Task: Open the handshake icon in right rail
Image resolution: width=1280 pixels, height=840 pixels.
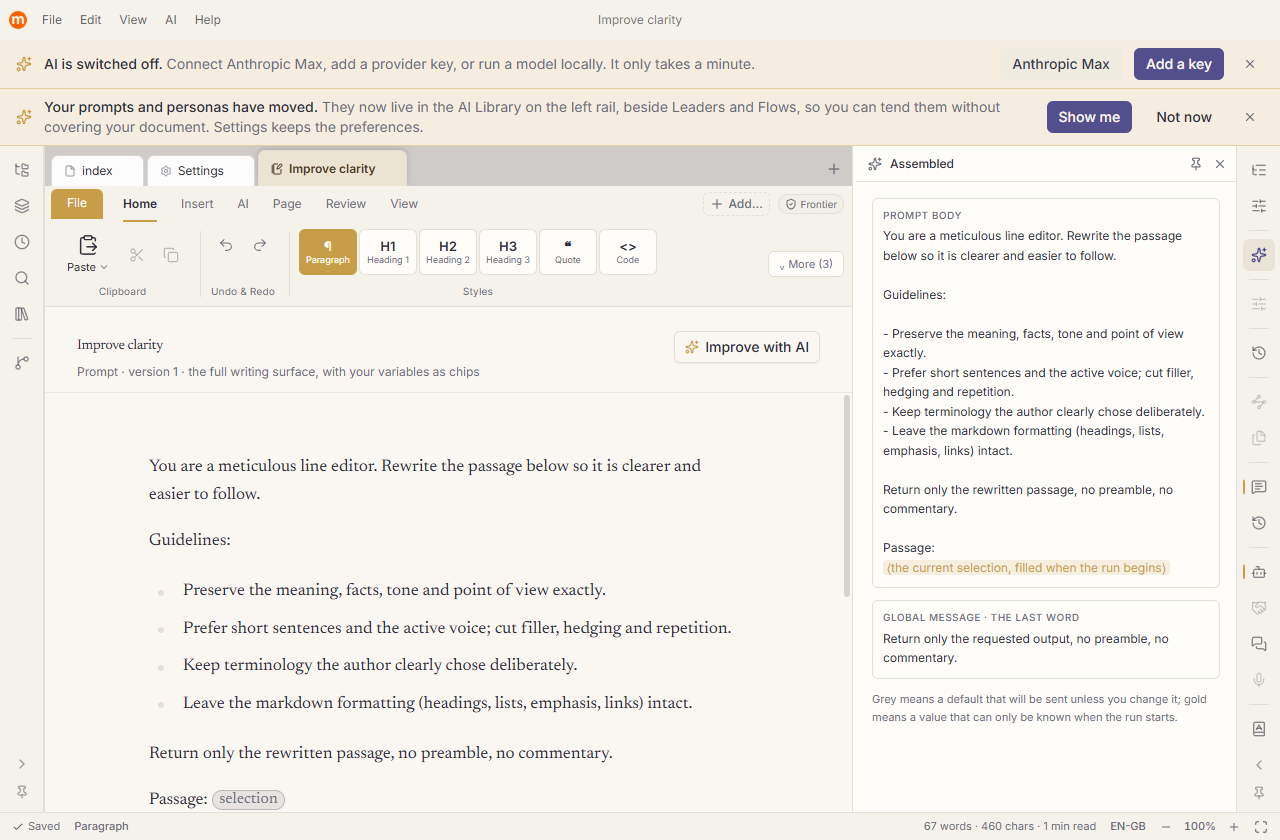Action: point(1259,608)
